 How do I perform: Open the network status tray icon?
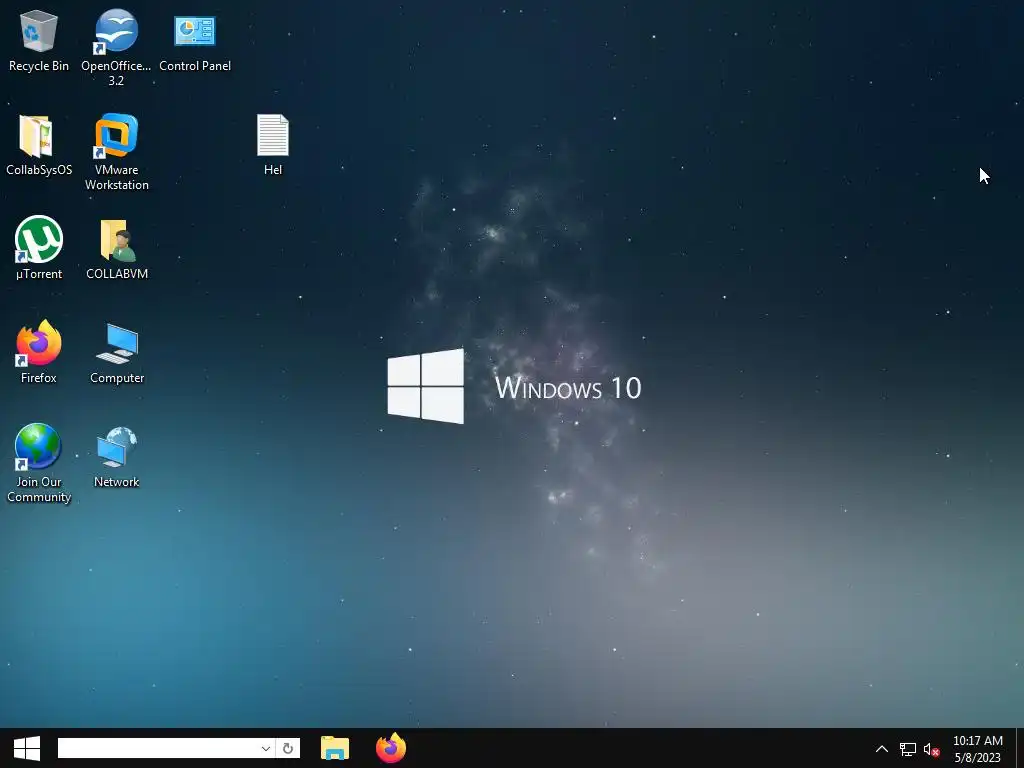tap(908, 749)
